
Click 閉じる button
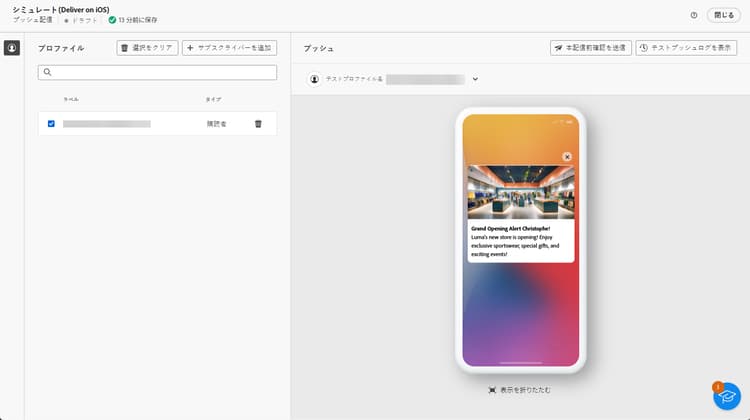(724, 15)
